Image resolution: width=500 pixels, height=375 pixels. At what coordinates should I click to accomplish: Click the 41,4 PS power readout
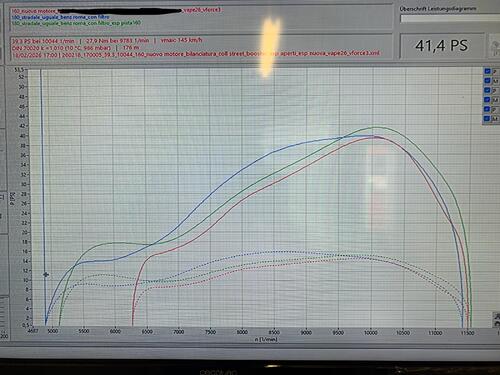[442, 46]
